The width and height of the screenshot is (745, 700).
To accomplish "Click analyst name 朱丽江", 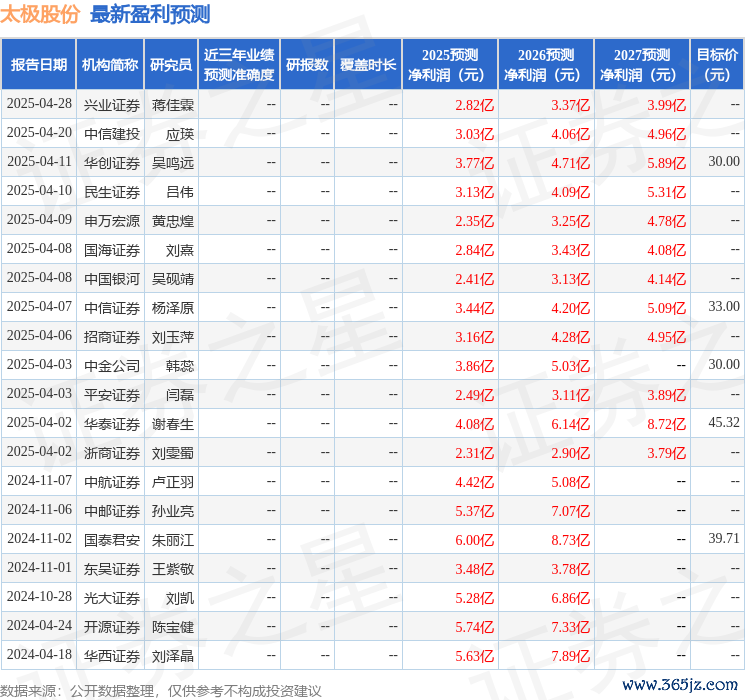I will [173, 540].
